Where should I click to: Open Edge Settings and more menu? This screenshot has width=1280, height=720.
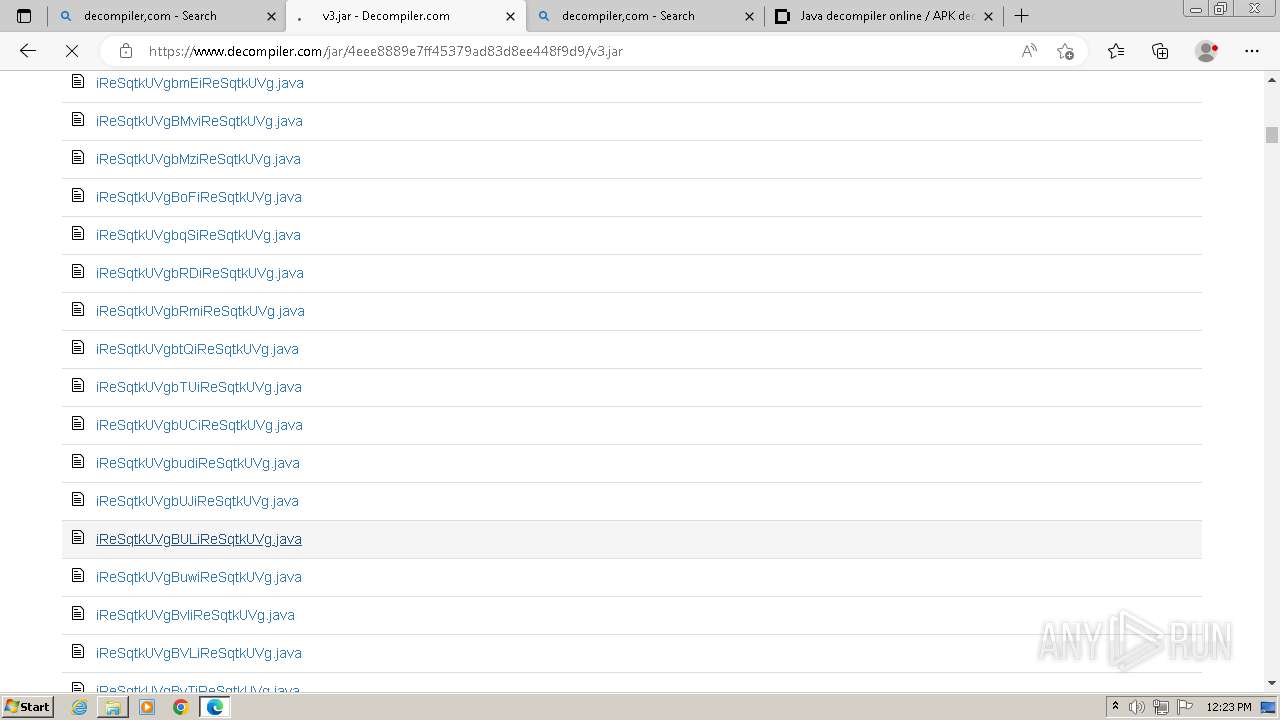1252,51
